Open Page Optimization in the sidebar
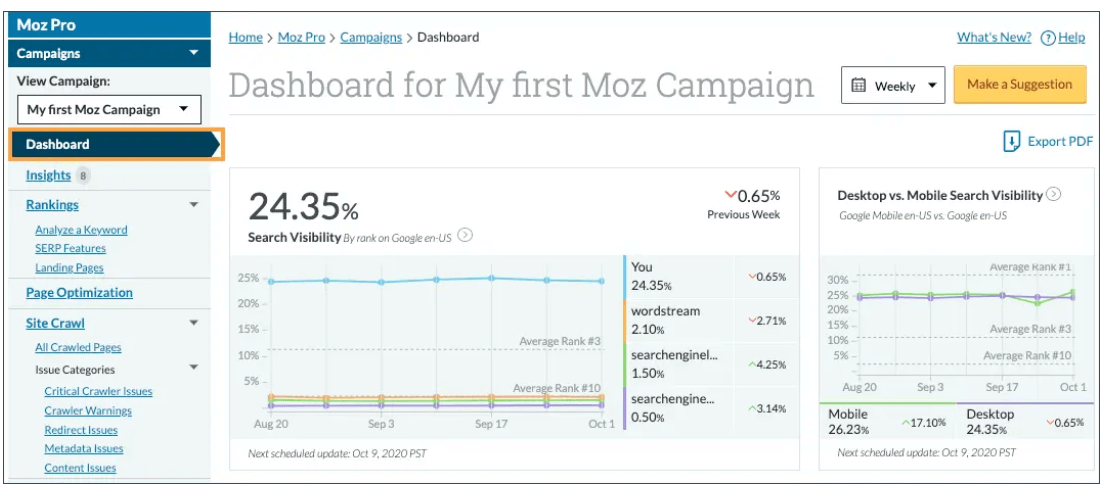The width and height of the screenshot is (1106, 494). pyautogui.click(x=79, y=293)
